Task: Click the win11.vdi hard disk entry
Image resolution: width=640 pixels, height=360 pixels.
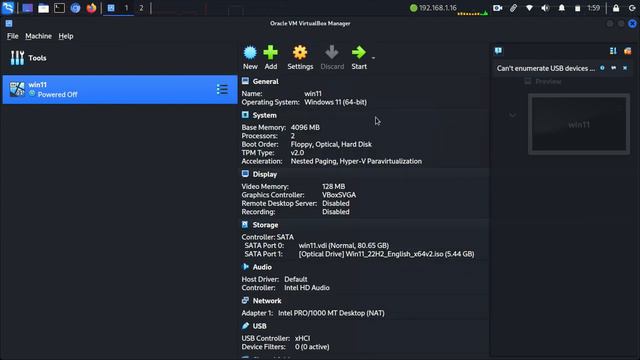Action: 344,245
